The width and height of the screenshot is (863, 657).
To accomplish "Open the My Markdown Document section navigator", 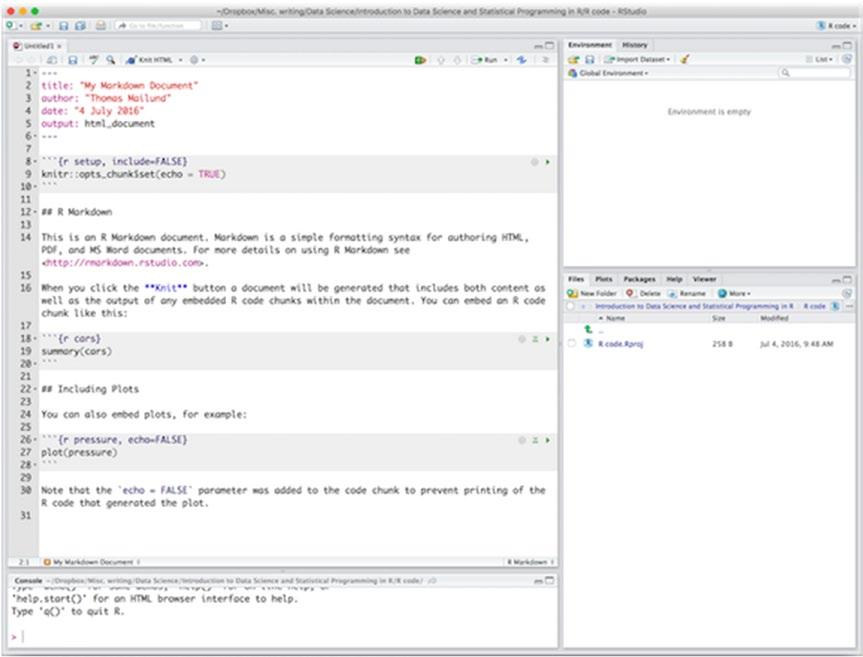I will pos(92,562).
